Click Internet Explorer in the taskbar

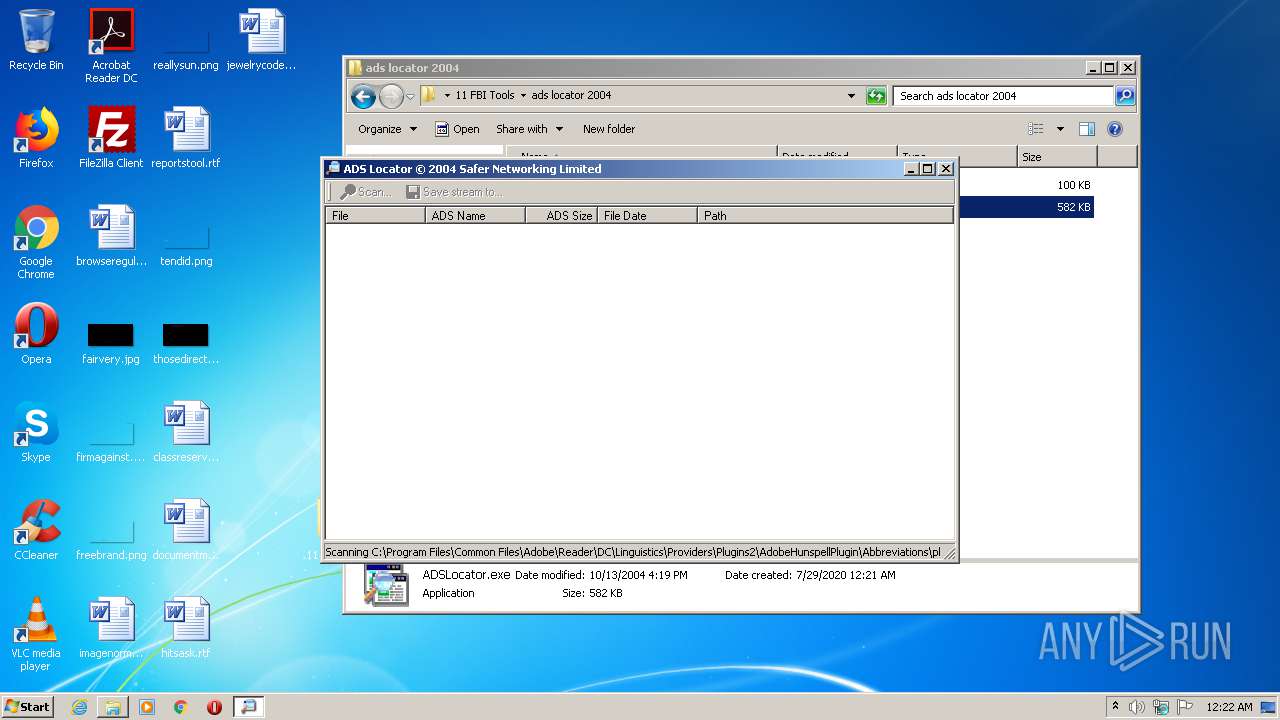click(x=79, y=707)
